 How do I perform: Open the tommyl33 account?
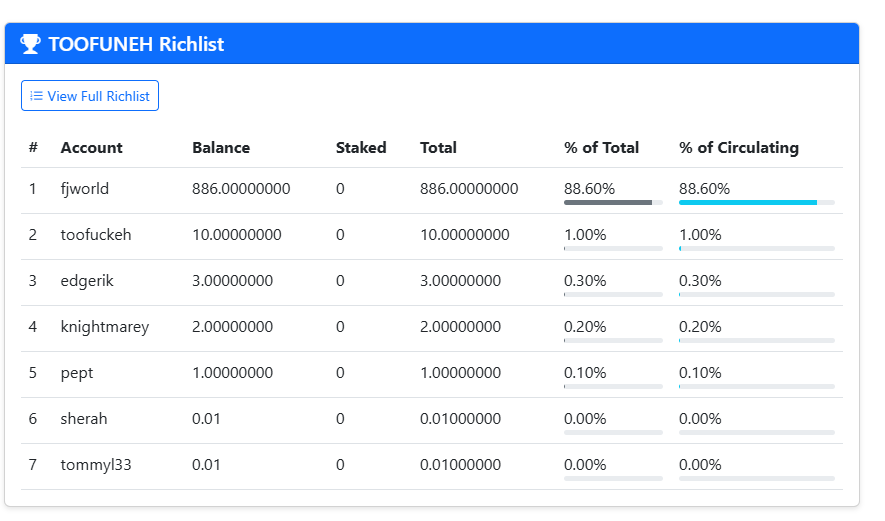coord(96,465)
